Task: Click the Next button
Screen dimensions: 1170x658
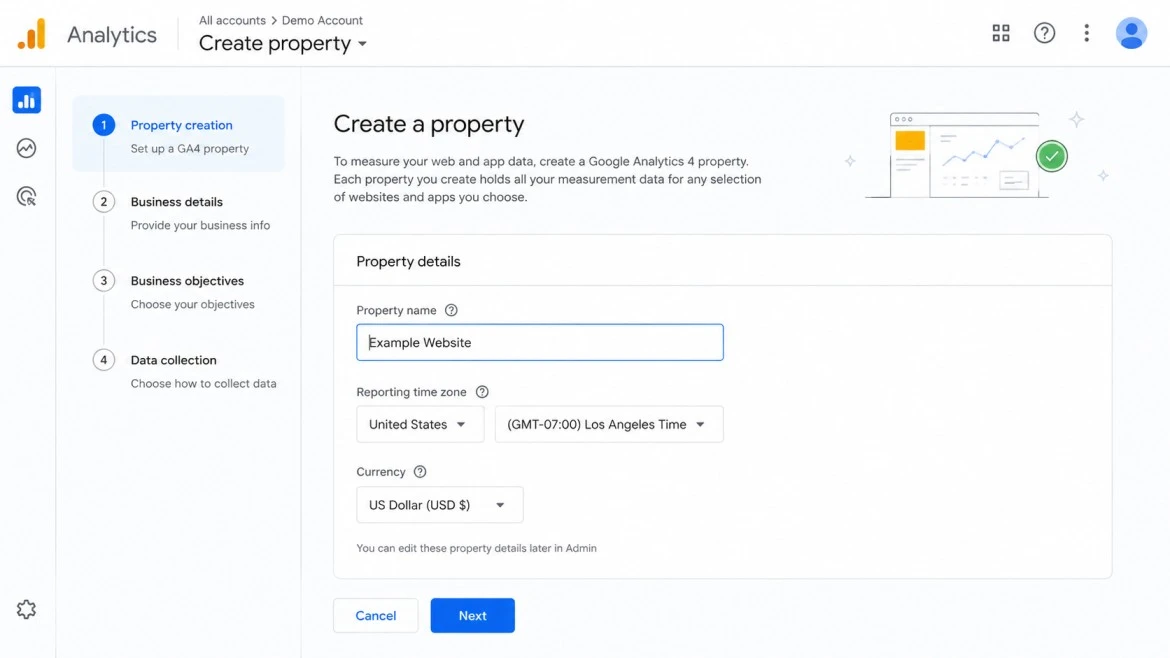Action: [x=472, y=615]
